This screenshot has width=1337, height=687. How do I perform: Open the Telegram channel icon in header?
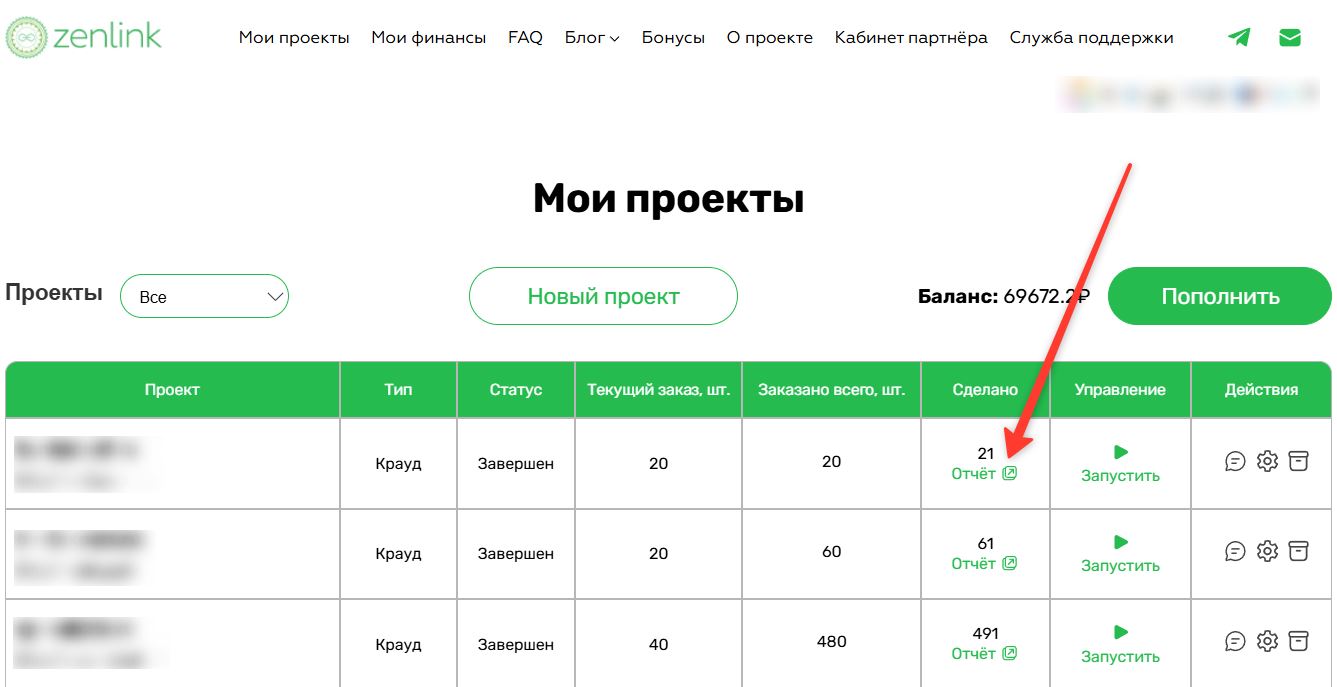pos(1239,38)
